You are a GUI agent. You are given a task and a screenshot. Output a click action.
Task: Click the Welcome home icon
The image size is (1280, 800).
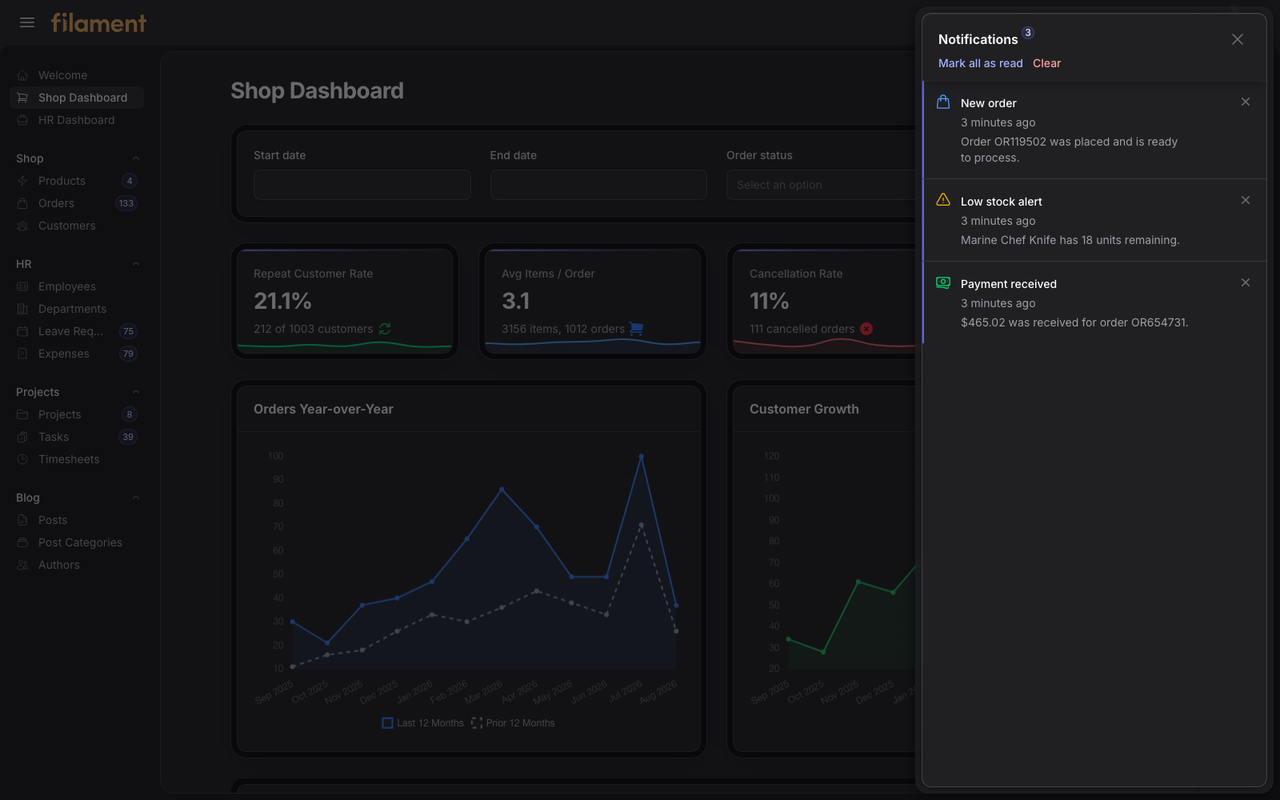click(x=23, y=75)
